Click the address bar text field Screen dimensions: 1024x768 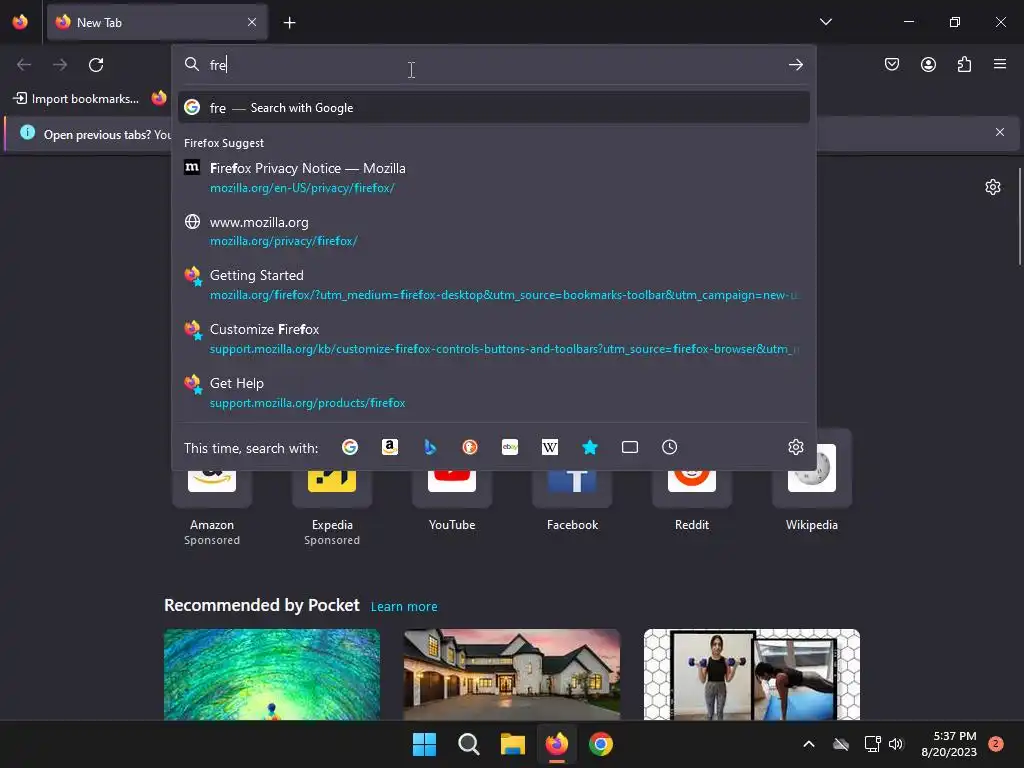click(493, 65)
